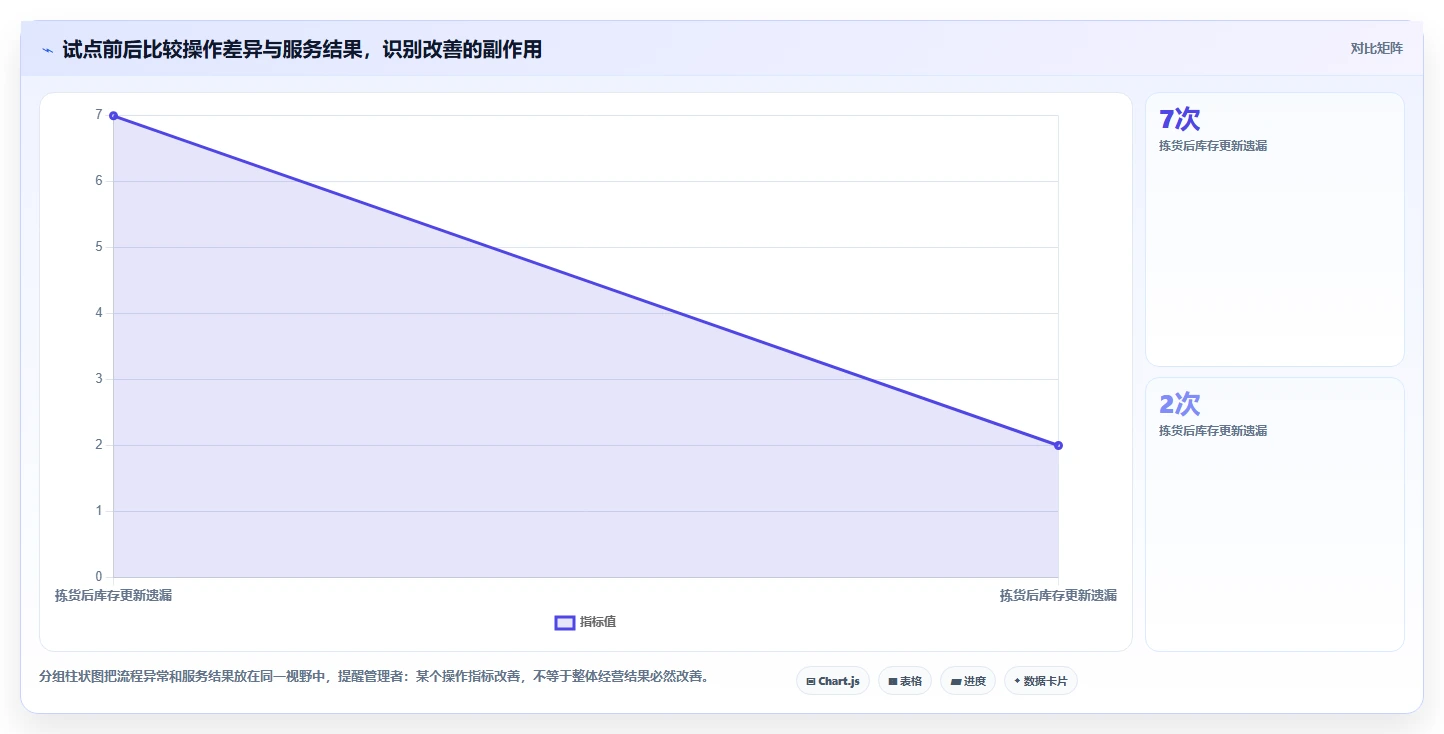Open the 数据卡片 chip
The width and height of the screenshot is (1444, 734).
click(x=1041, y=681)
